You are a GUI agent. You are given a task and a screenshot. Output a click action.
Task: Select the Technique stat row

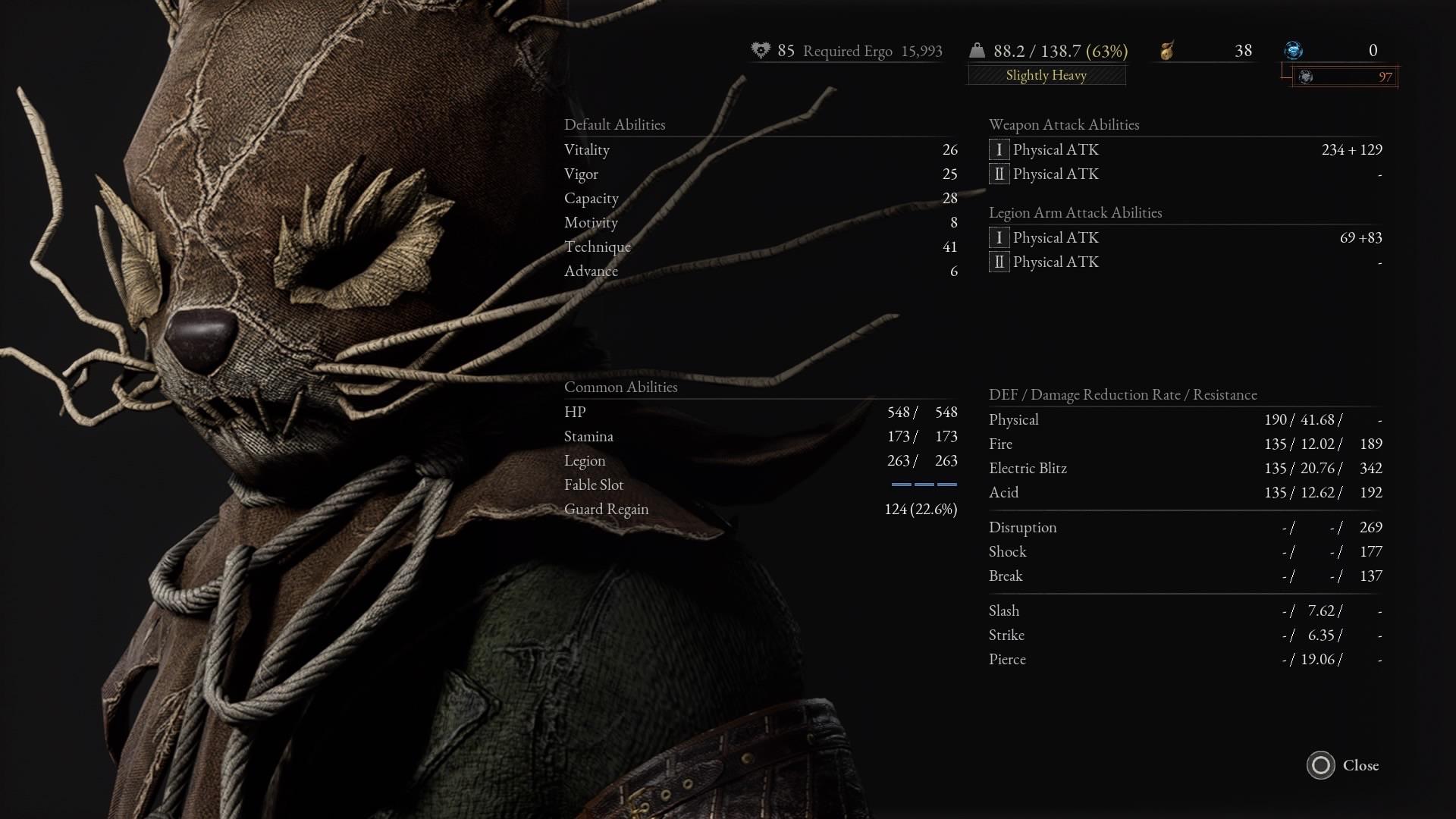[x=761, y=246]
